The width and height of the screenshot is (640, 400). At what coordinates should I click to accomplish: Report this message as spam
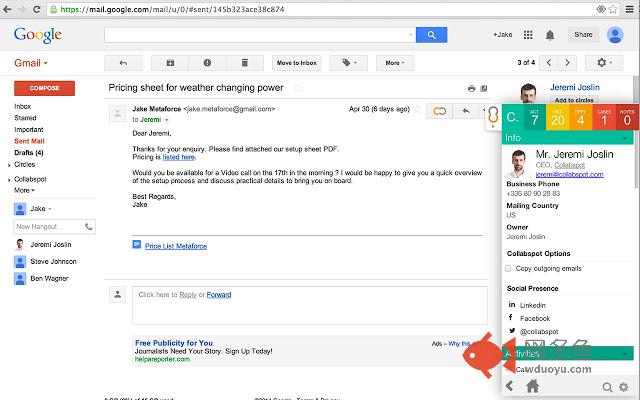207,63
